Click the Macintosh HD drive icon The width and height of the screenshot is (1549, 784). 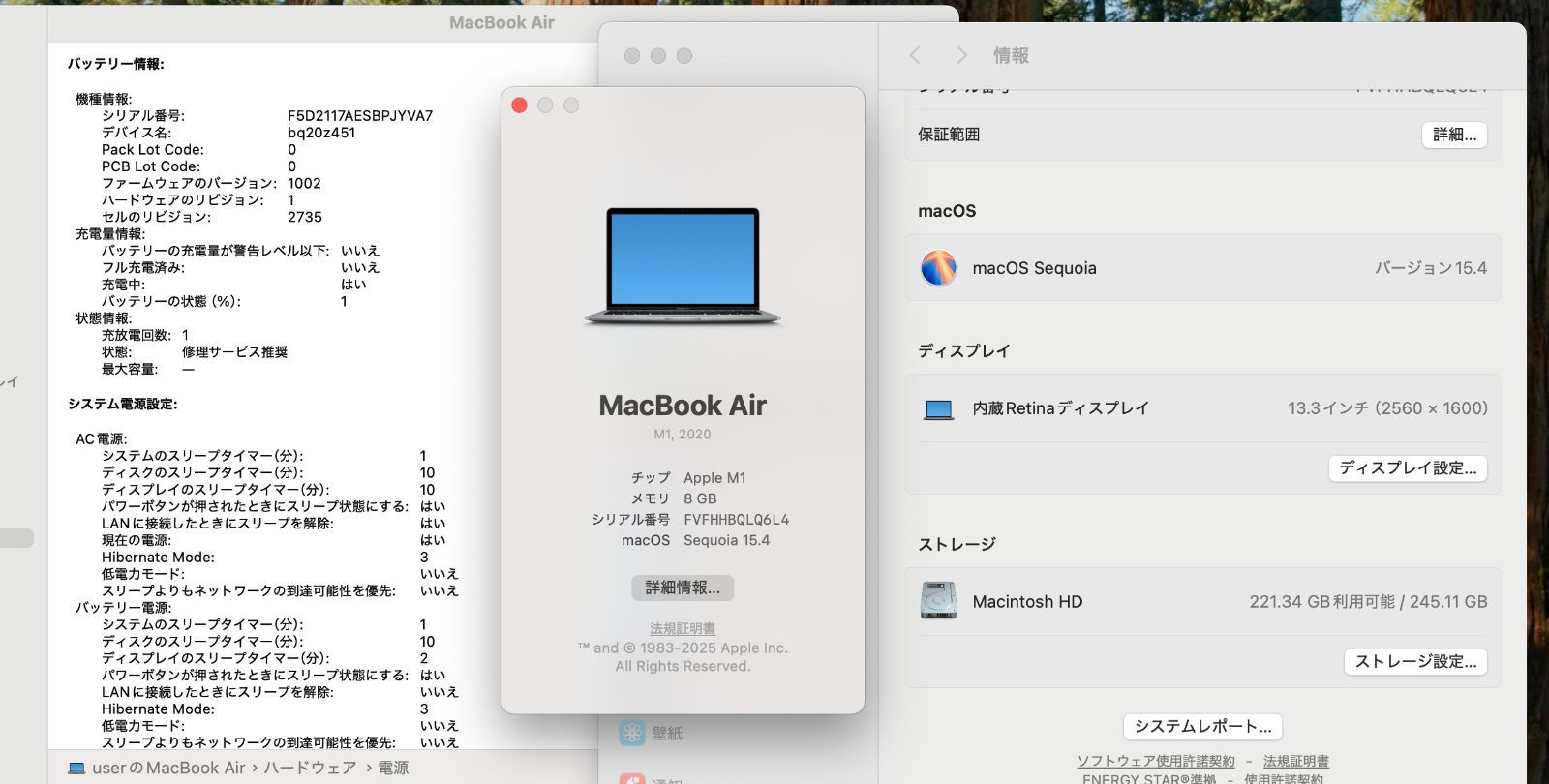click(x=938, y=601)
